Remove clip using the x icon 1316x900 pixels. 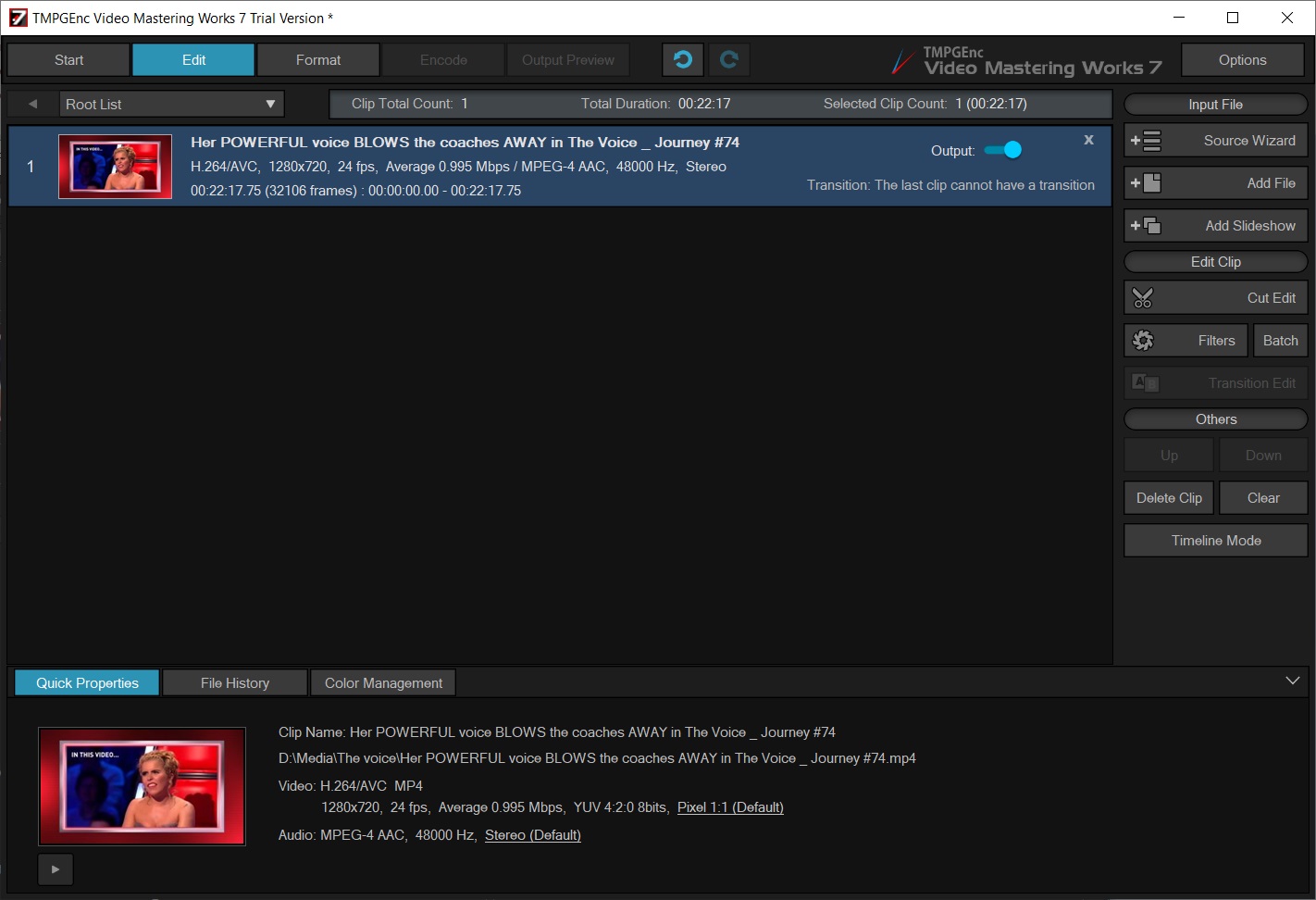point(1088,140)
